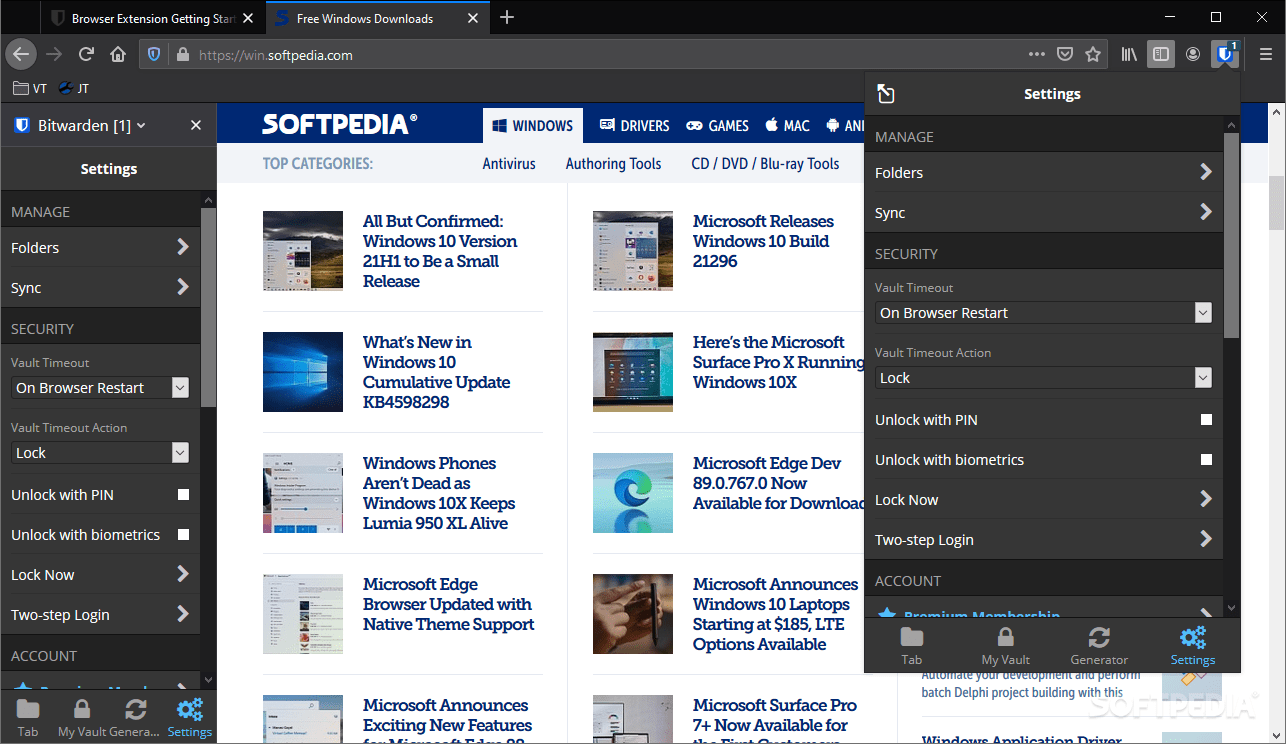Click the Firefox account profile icon
This screenshot has width=1286, height=744.
click(1193, 54)
